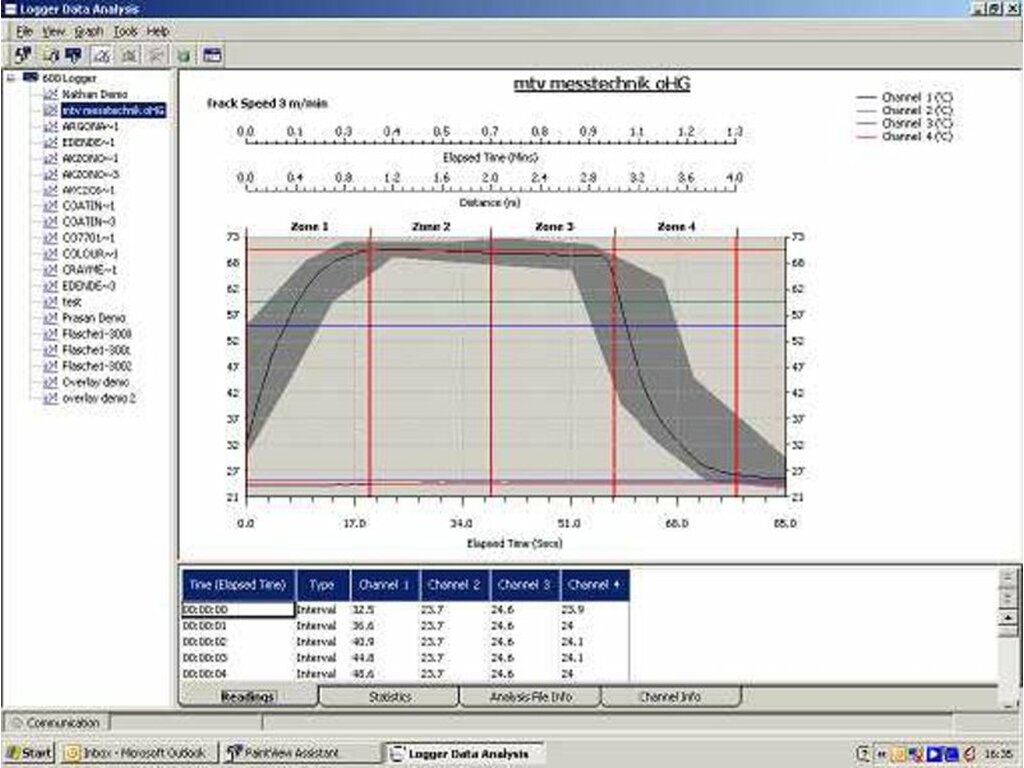Click the graph view toolbar icon

pos(101,56)
